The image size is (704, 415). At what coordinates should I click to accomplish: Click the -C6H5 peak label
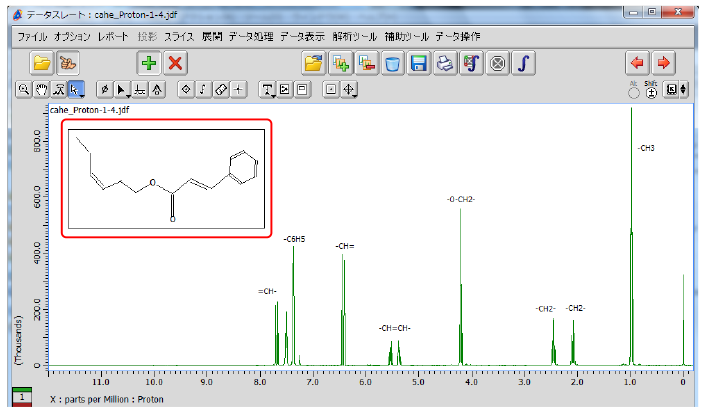pyautogui.click(x=294, y=239)
